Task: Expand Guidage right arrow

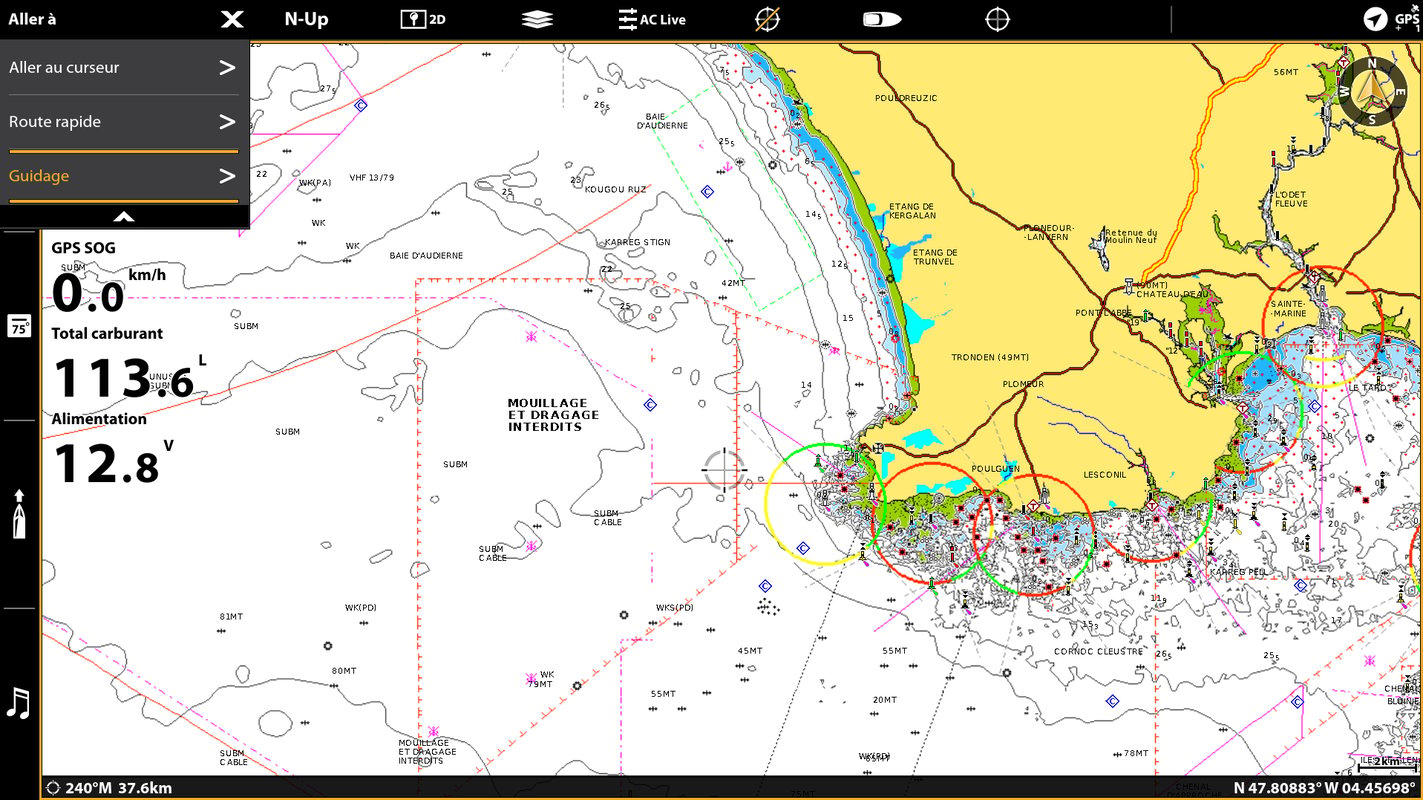Action: pos(228,176)
